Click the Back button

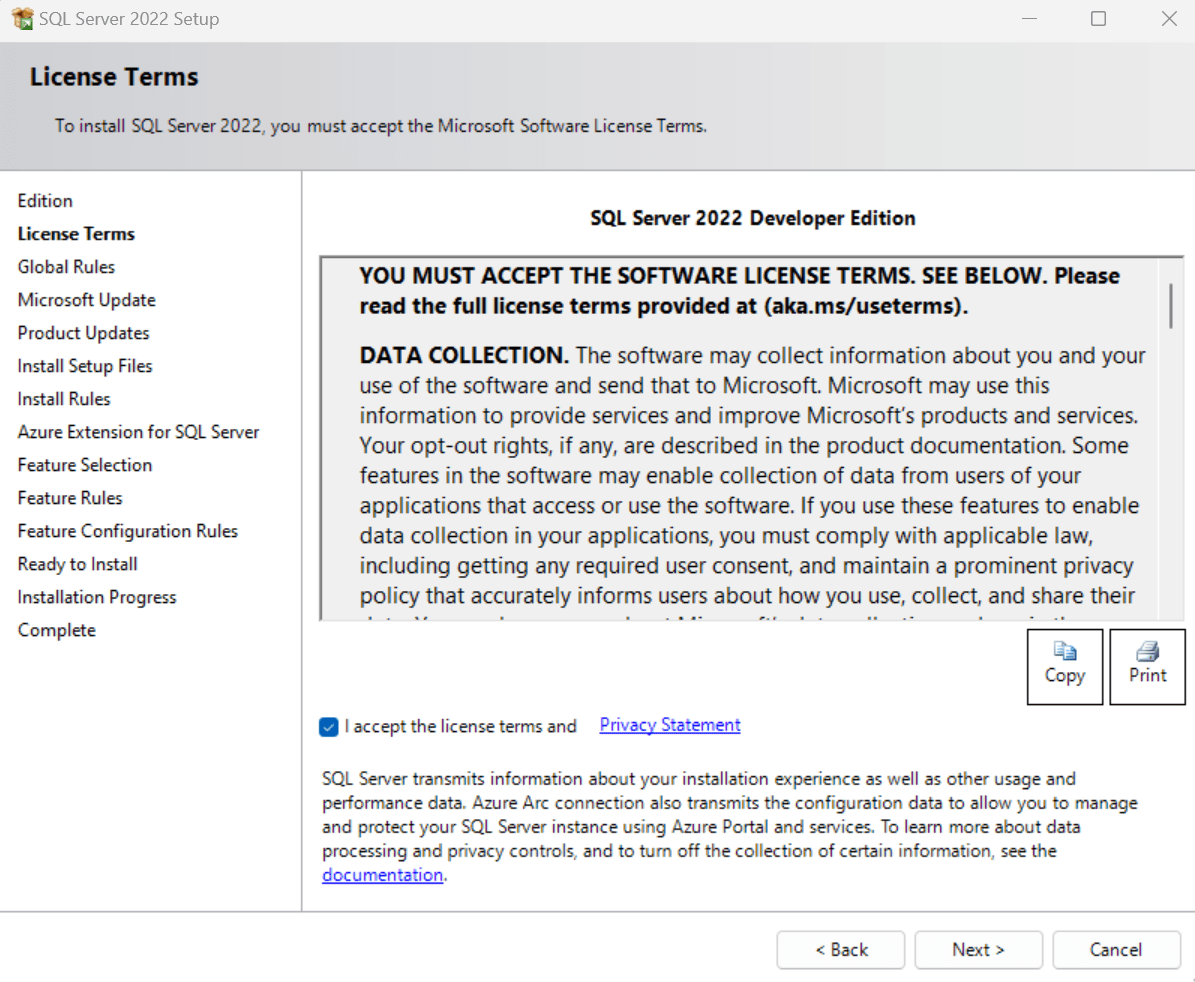841,950
